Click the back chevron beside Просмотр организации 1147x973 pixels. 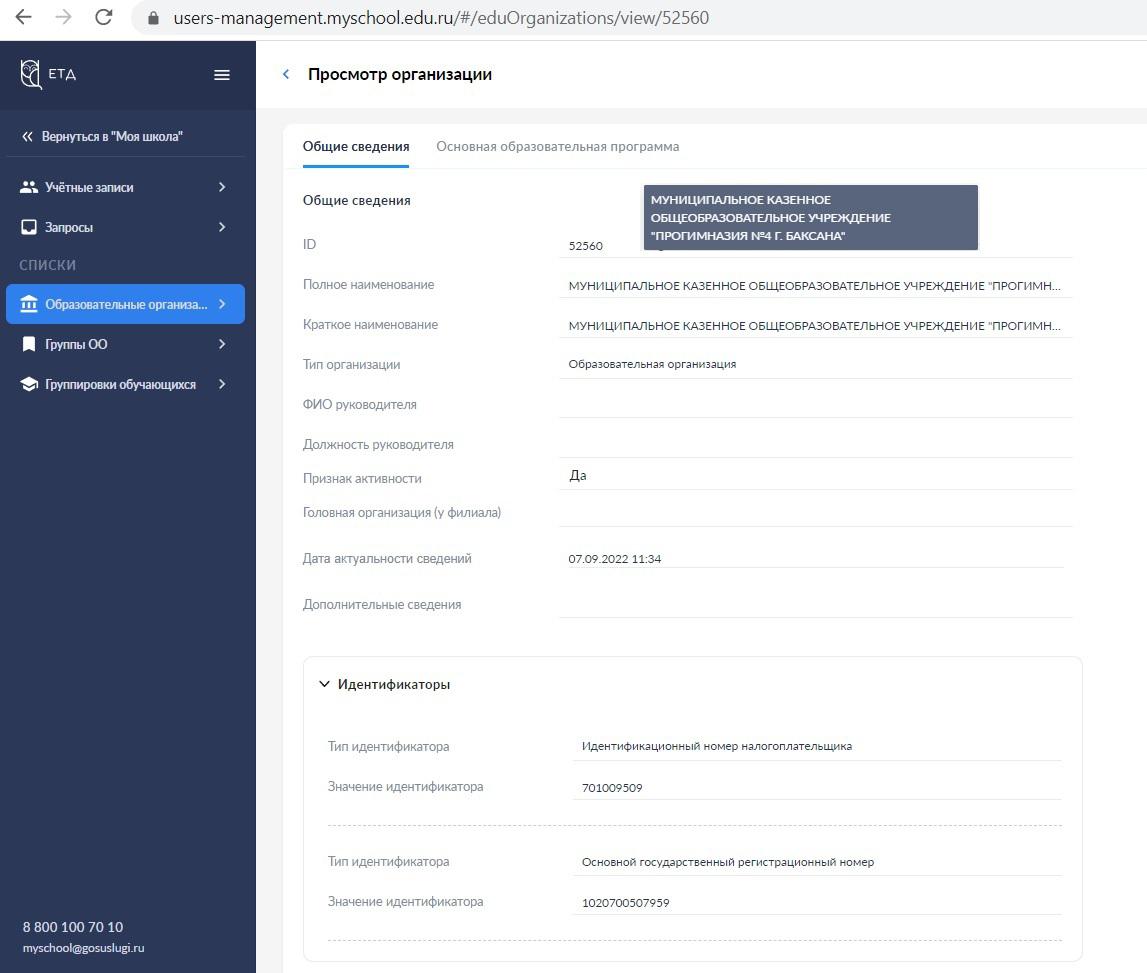click(x=286, y=74)
